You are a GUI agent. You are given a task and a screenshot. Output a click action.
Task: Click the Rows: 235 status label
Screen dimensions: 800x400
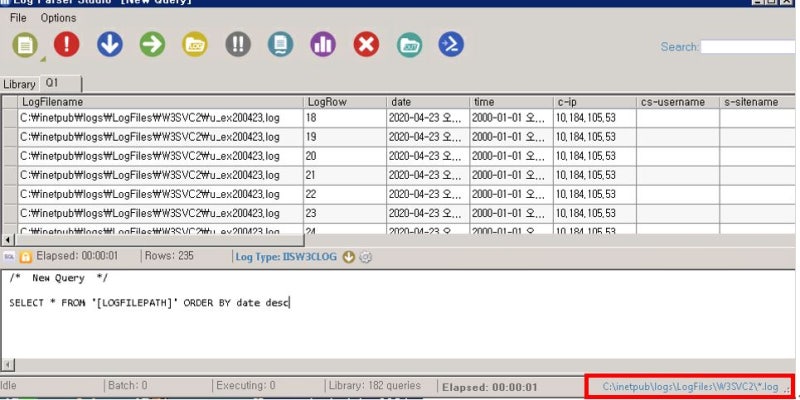169,256
